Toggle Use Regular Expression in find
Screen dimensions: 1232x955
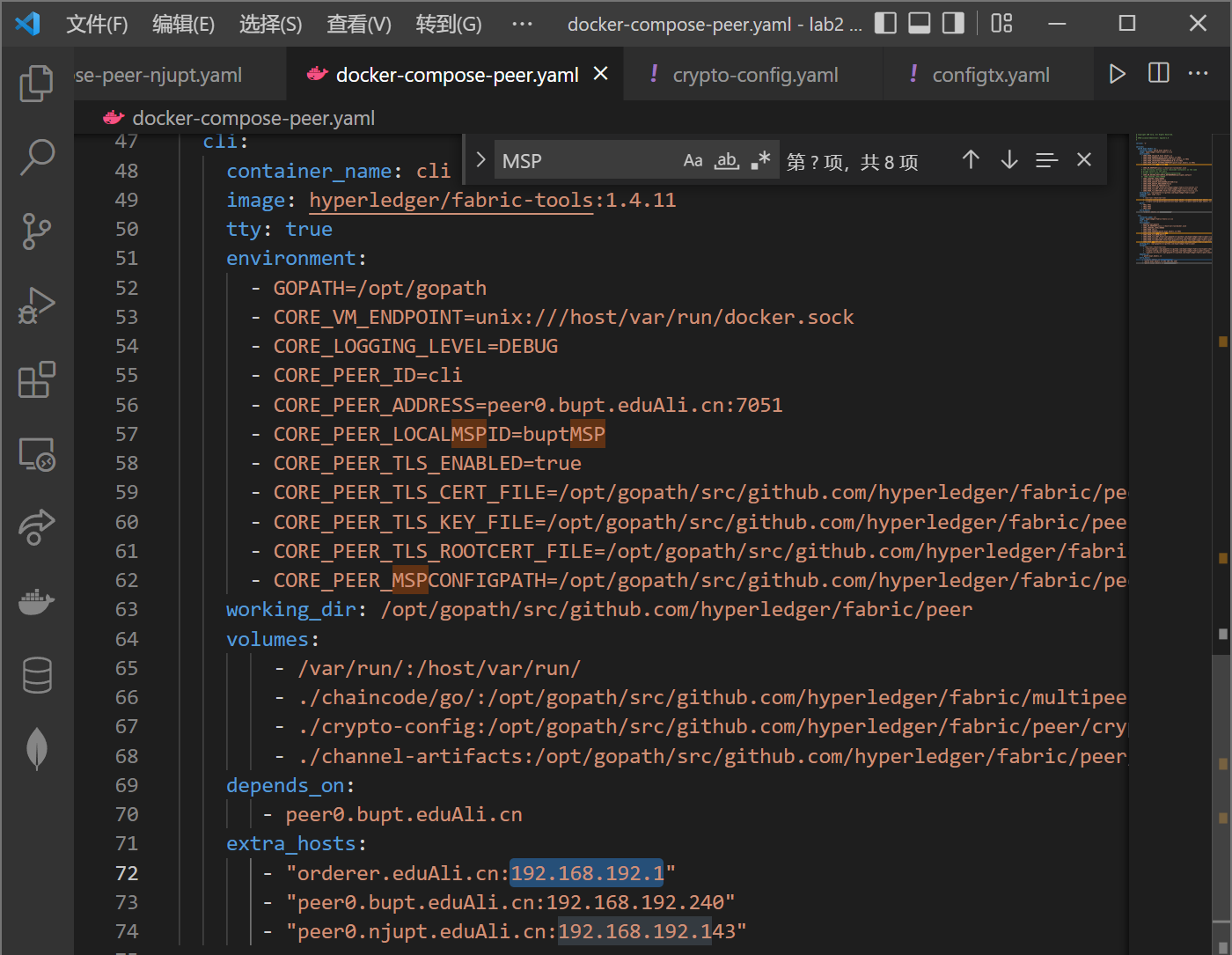point(760,160)
